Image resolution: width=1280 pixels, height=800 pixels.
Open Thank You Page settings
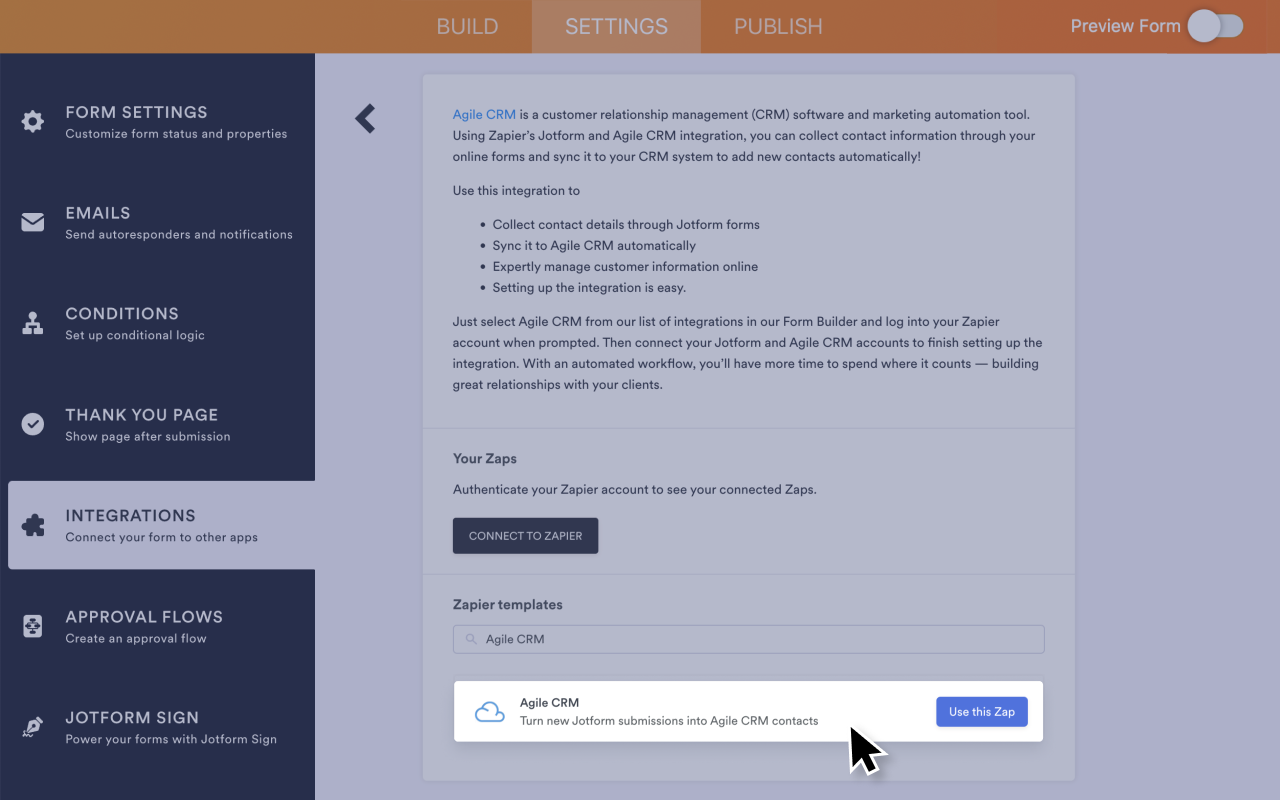pos(157,424)
